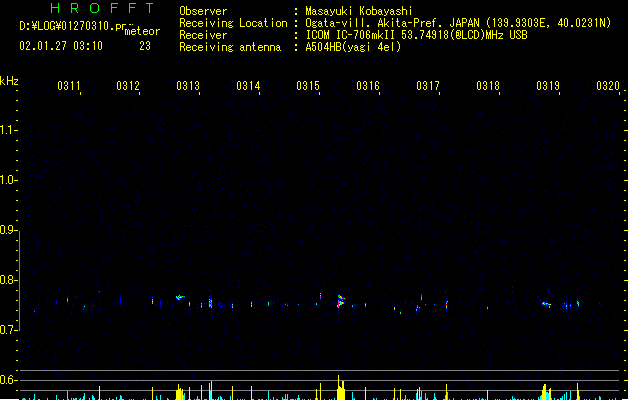Click the HROFFT title text

102,8
